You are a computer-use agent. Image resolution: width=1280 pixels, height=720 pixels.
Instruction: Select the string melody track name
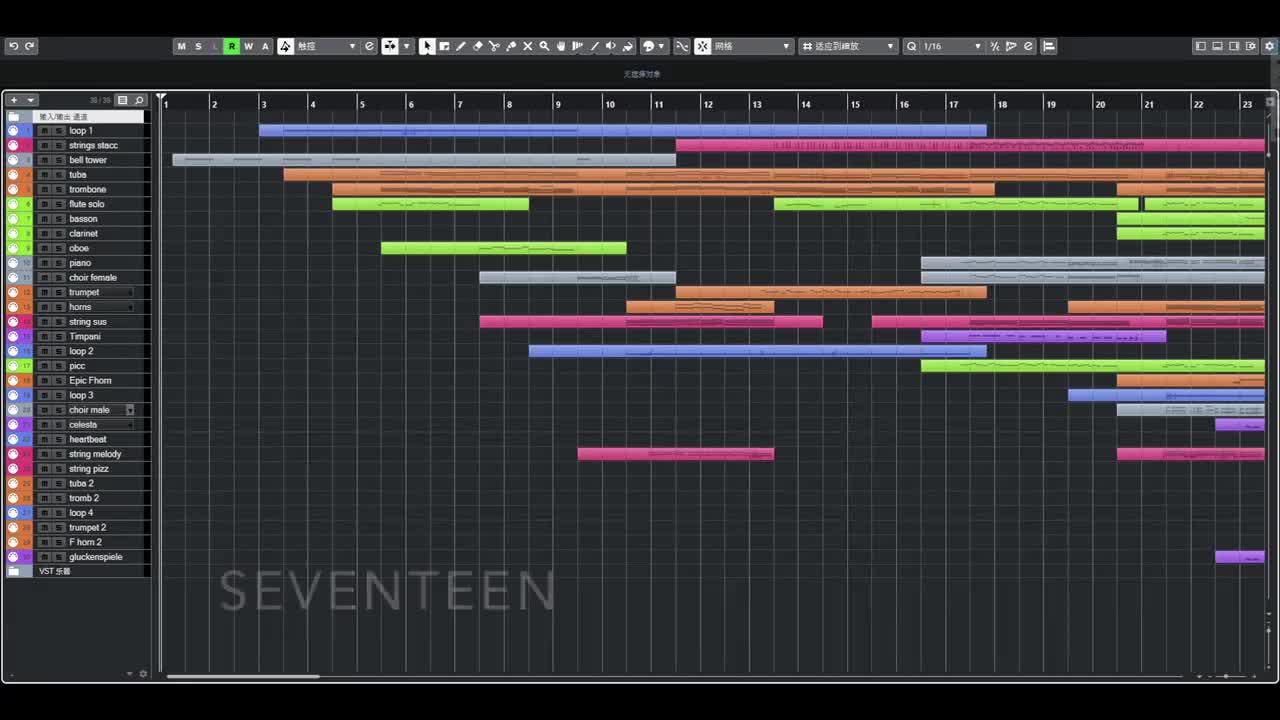[x=95, y=454]
